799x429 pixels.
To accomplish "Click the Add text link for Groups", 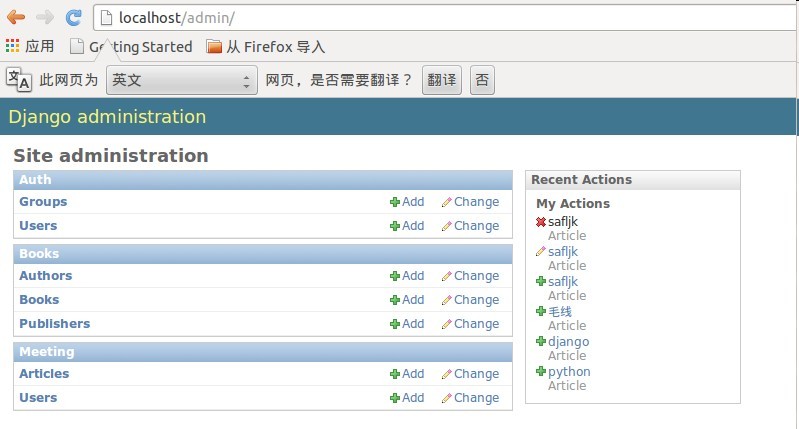I will (413, 202).
